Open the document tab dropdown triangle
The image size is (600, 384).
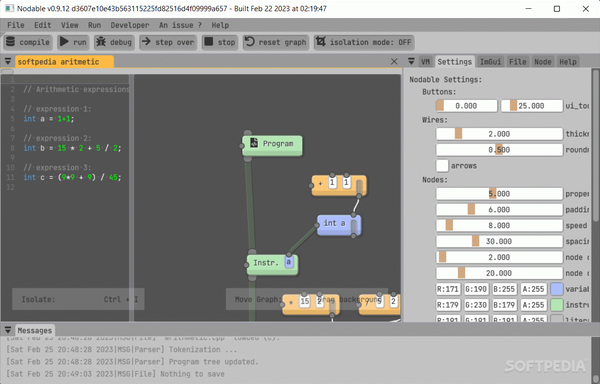tap(8, 61)
